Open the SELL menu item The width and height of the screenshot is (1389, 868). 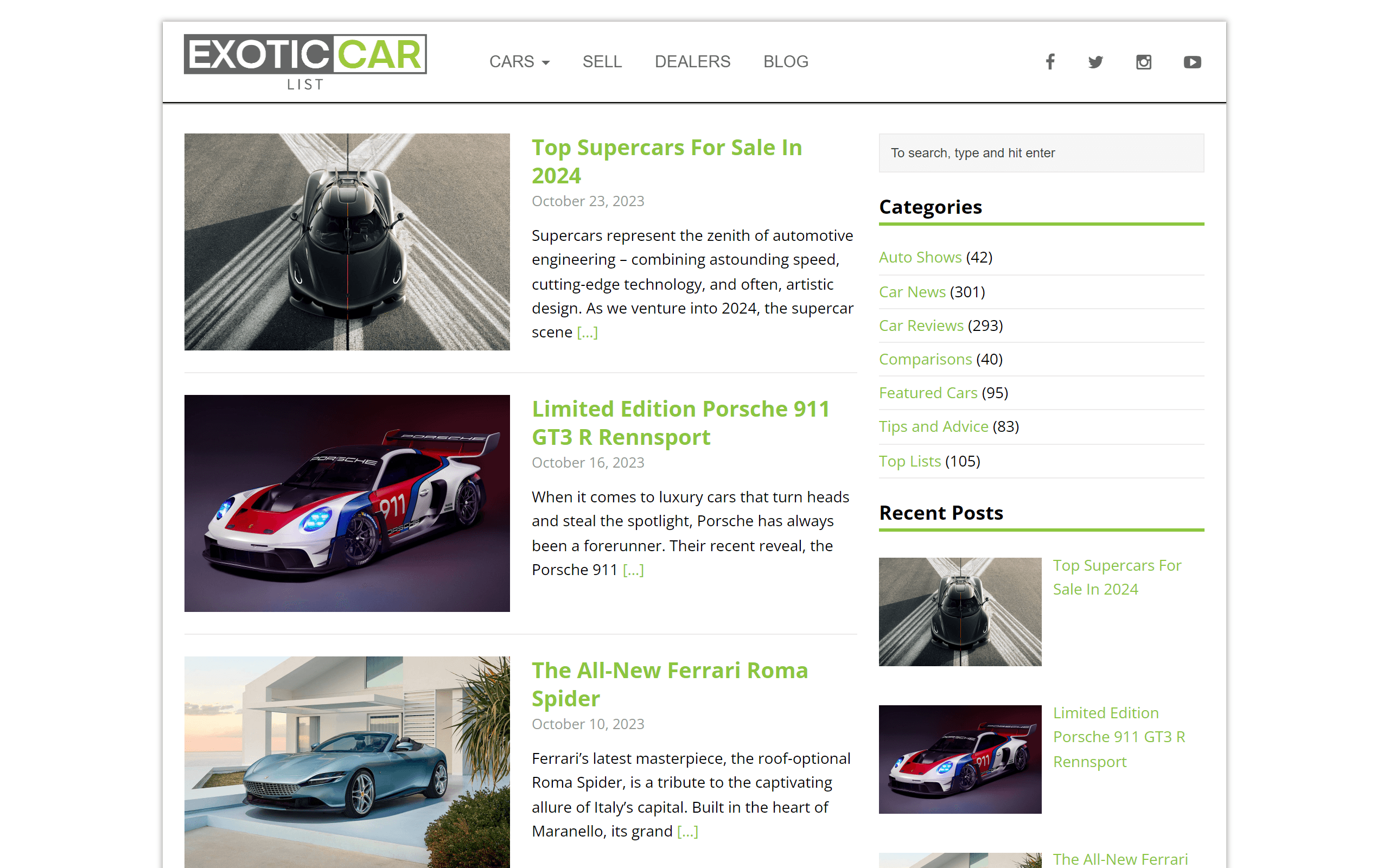pos(602,61)
